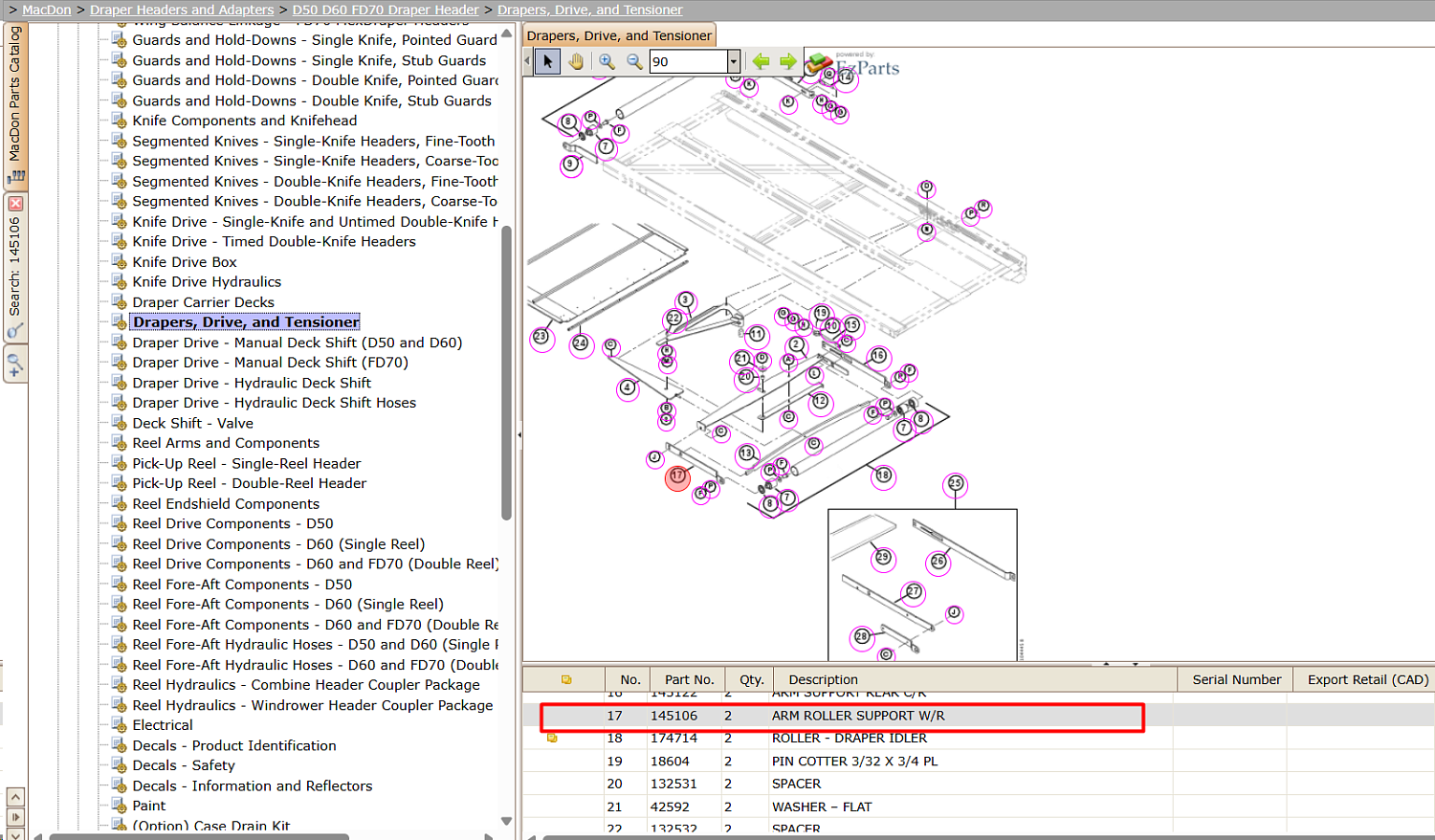Image resolution: width=1435 pixels, height=840 pixels.
Task: Open Draper Drive - Manual Deck Shift (FD70)
Action: [270, 363]
